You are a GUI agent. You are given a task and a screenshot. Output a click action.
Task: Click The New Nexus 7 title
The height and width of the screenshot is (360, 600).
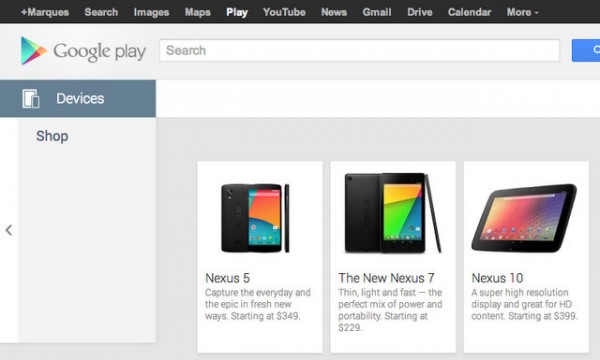click(386, 278)
